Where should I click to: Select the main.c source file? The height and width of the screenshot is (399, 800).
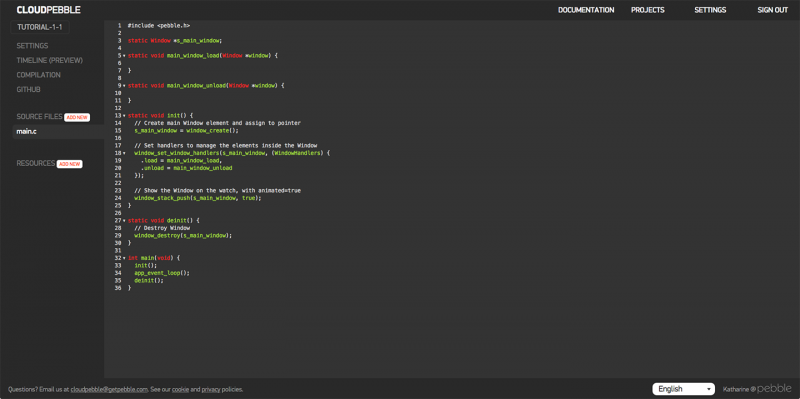tap(58, 132)
